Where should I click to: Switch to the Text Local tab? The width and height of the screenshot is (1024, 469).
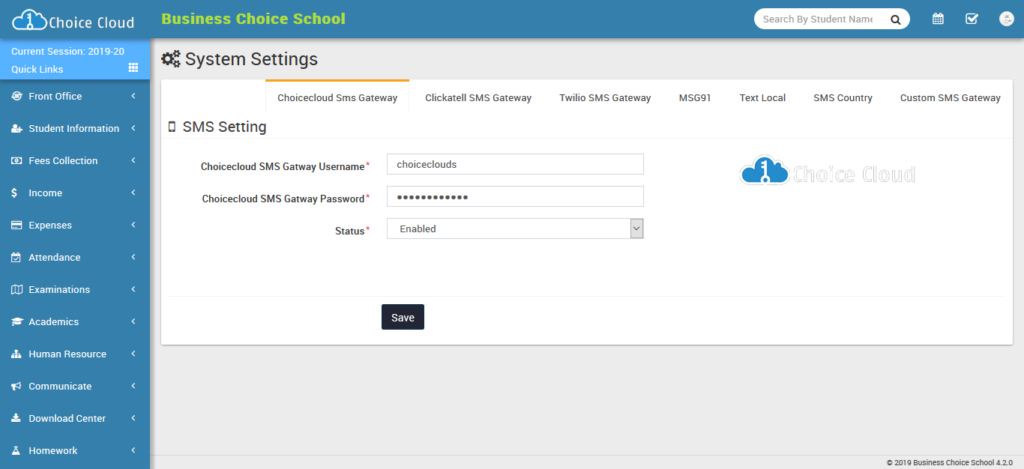[x=762, y=98]
